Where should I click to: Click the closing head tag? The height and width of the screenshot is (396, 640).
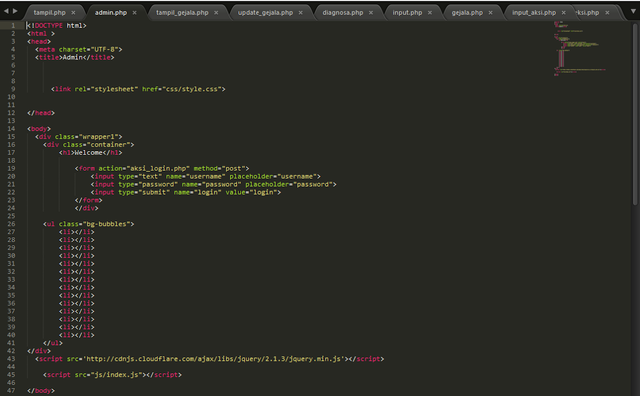pos(41,113)
